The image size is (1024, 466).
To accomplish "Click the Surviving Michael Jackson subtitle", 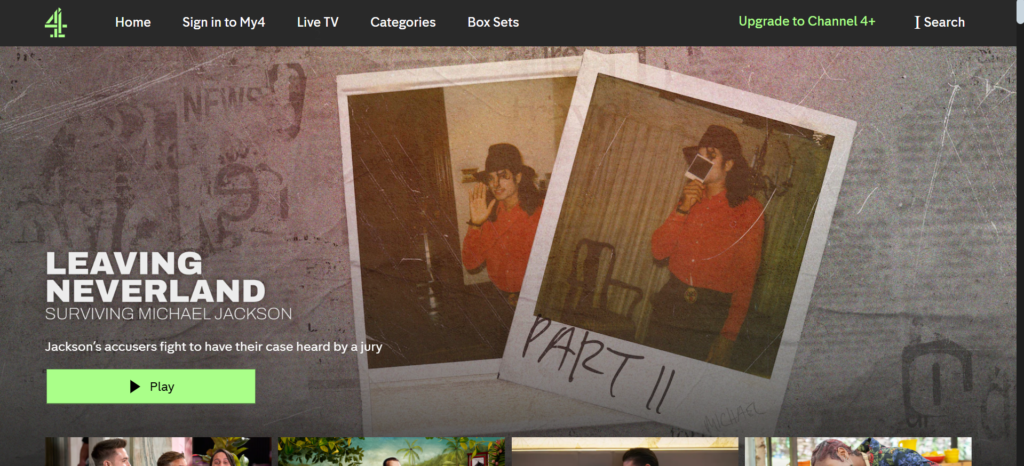I will (168, 314).
